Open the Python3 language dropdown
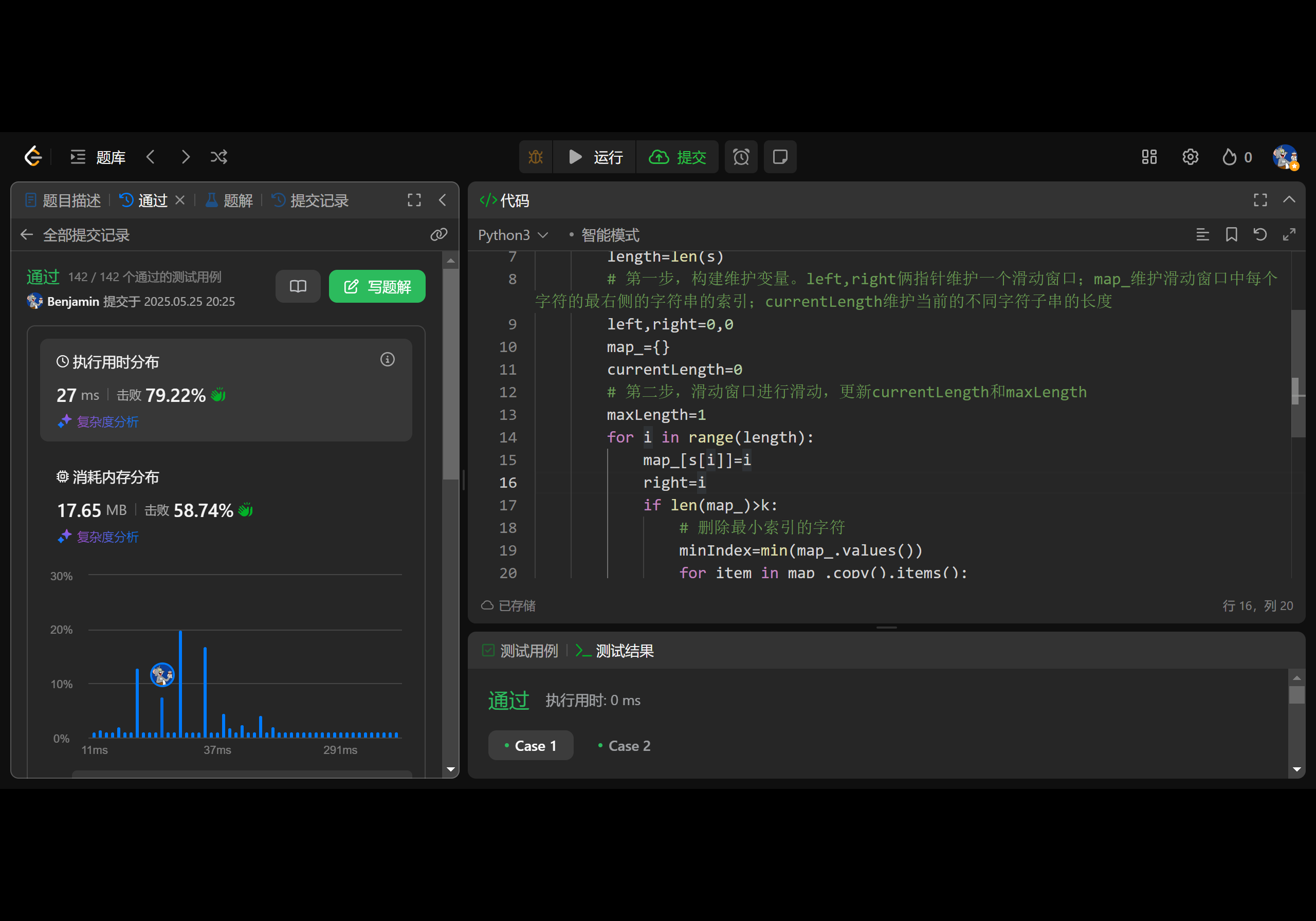The image size is (1316, 921). tap(513, 235)
